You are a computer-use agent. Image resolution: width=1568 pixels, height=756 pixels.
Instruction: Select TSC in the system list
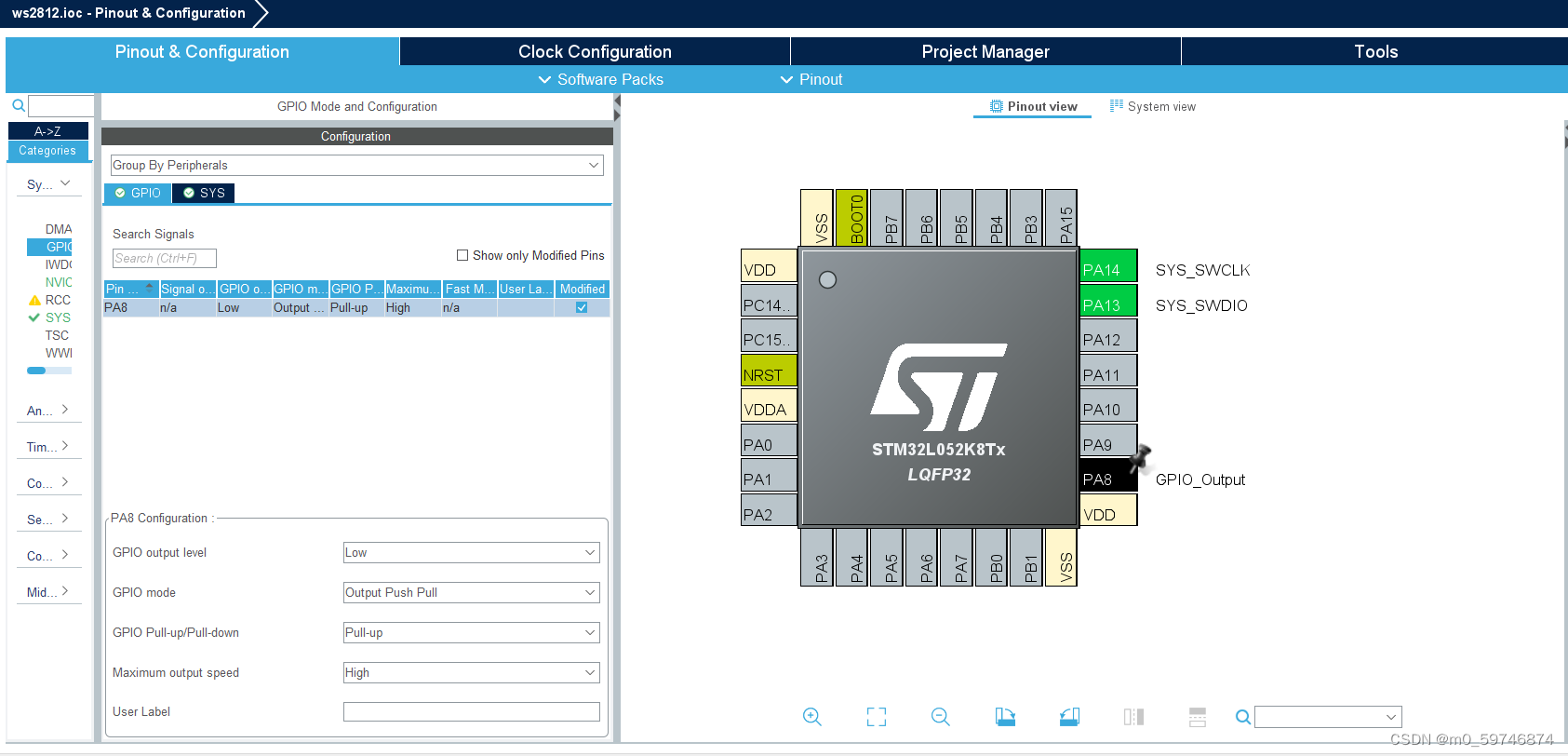pyautogui.click(x=57, y=335)
